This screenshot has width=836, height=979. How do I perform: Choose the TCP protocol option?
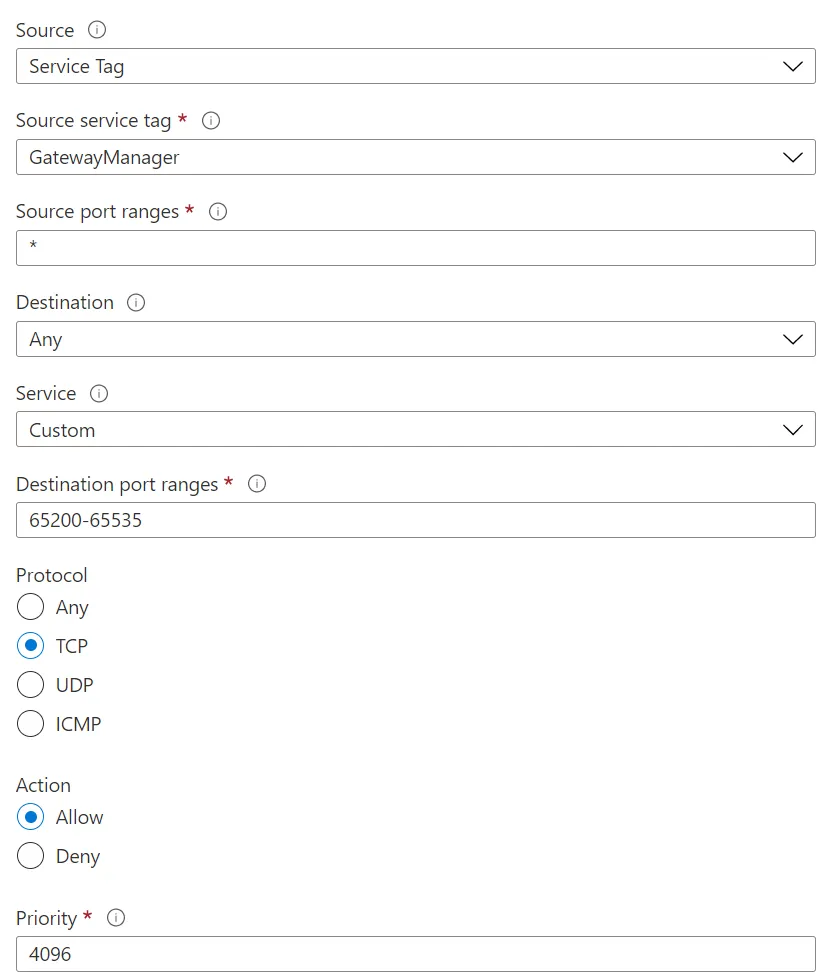[31, 646]
